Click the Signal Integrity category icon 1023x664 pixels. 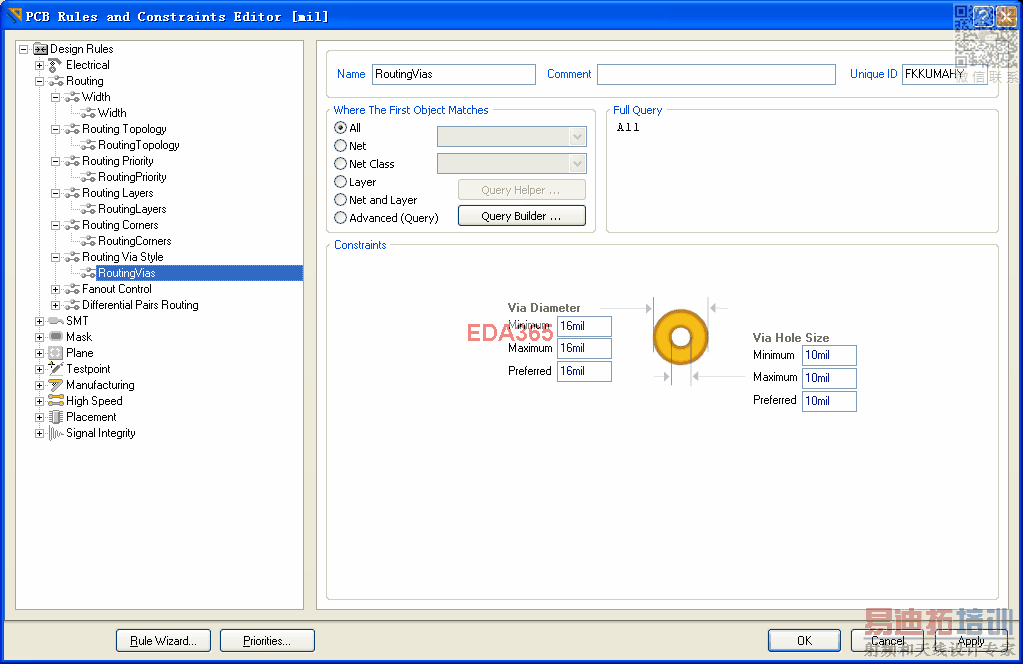(56, 433)
